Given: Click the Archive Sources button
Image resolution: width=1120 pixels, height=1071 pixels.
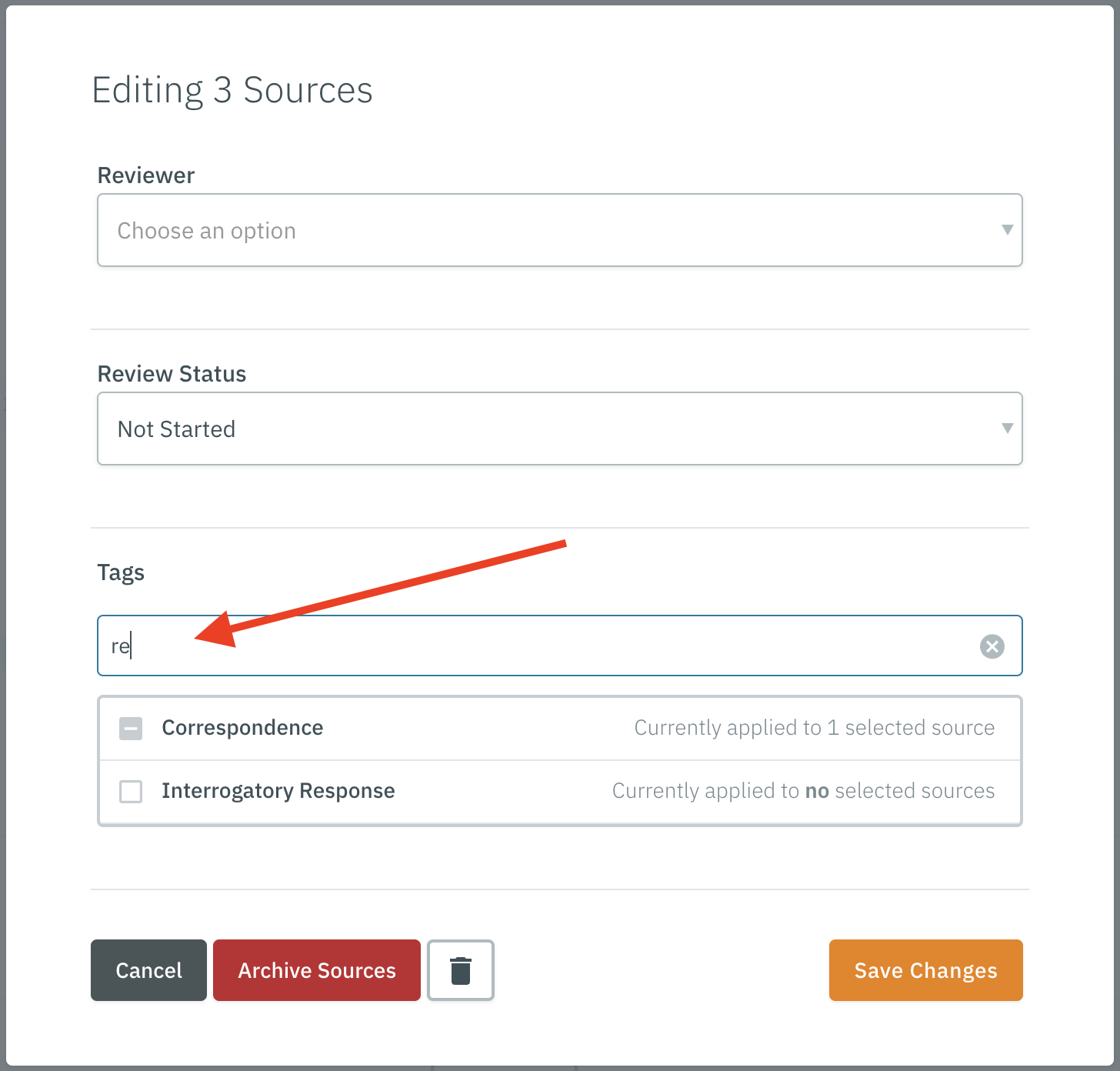Looking at the screenshot, I should coord(317,970).
